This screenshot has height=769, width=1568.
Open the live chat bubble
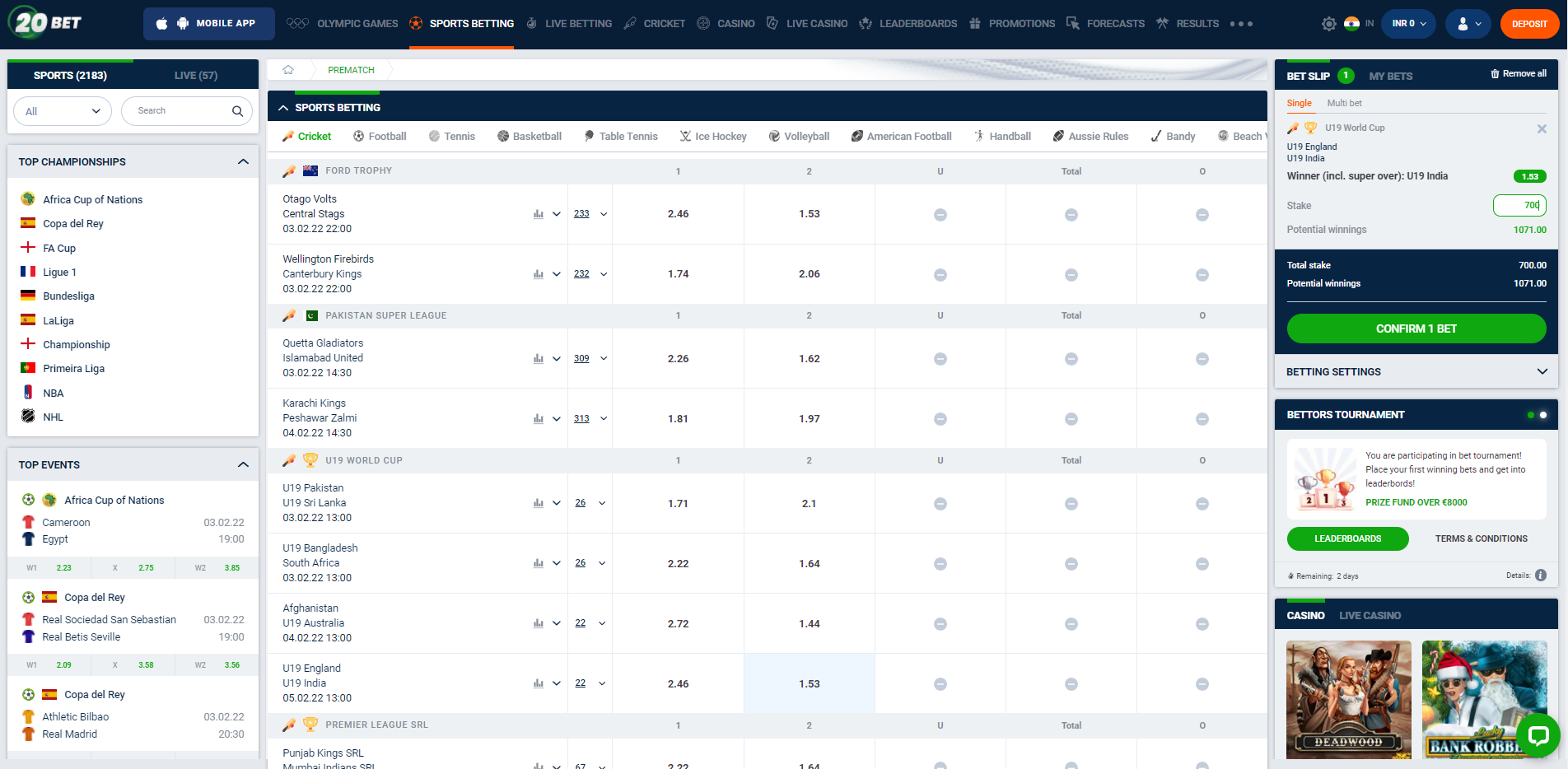coord(1539,735)
